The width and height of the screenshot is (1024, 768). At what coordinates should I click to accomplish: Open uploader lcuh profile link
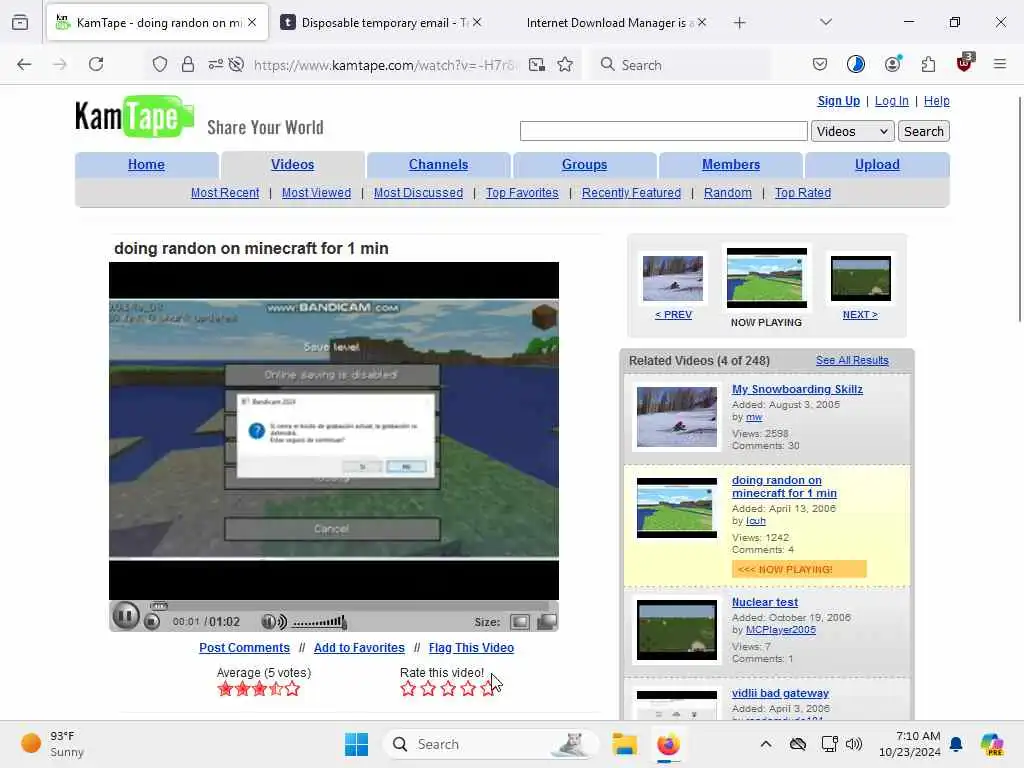pos(756,520)
